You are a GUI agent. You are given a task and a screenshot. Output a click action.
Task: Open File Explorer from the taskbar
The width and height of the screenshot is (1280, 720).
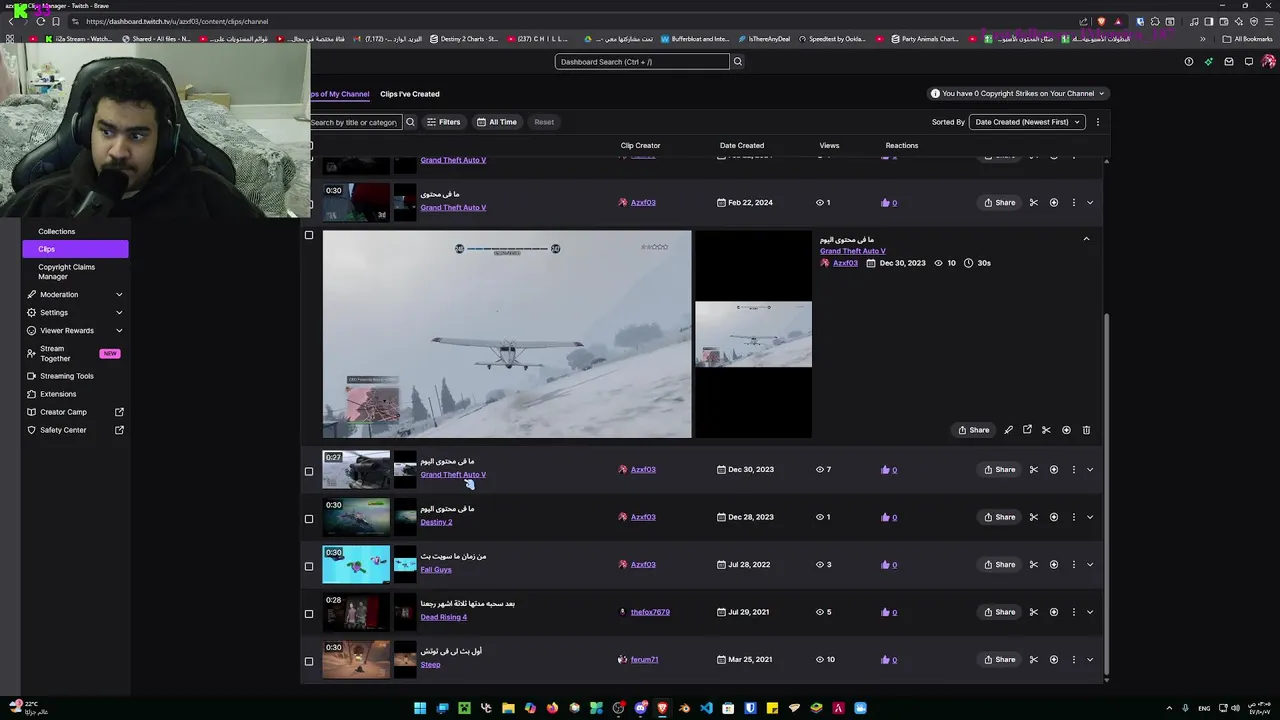pyautogui.click(x=508, y=708)
